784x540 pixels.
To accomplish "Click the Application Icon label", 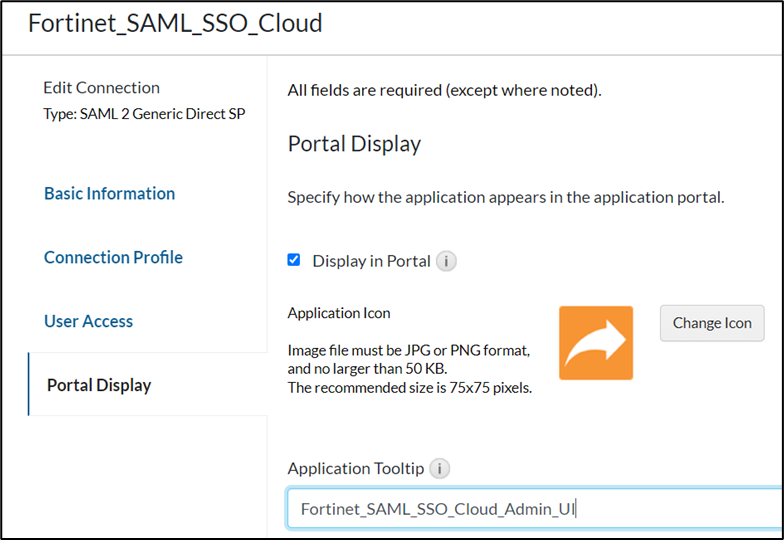I will coord(338,313).
